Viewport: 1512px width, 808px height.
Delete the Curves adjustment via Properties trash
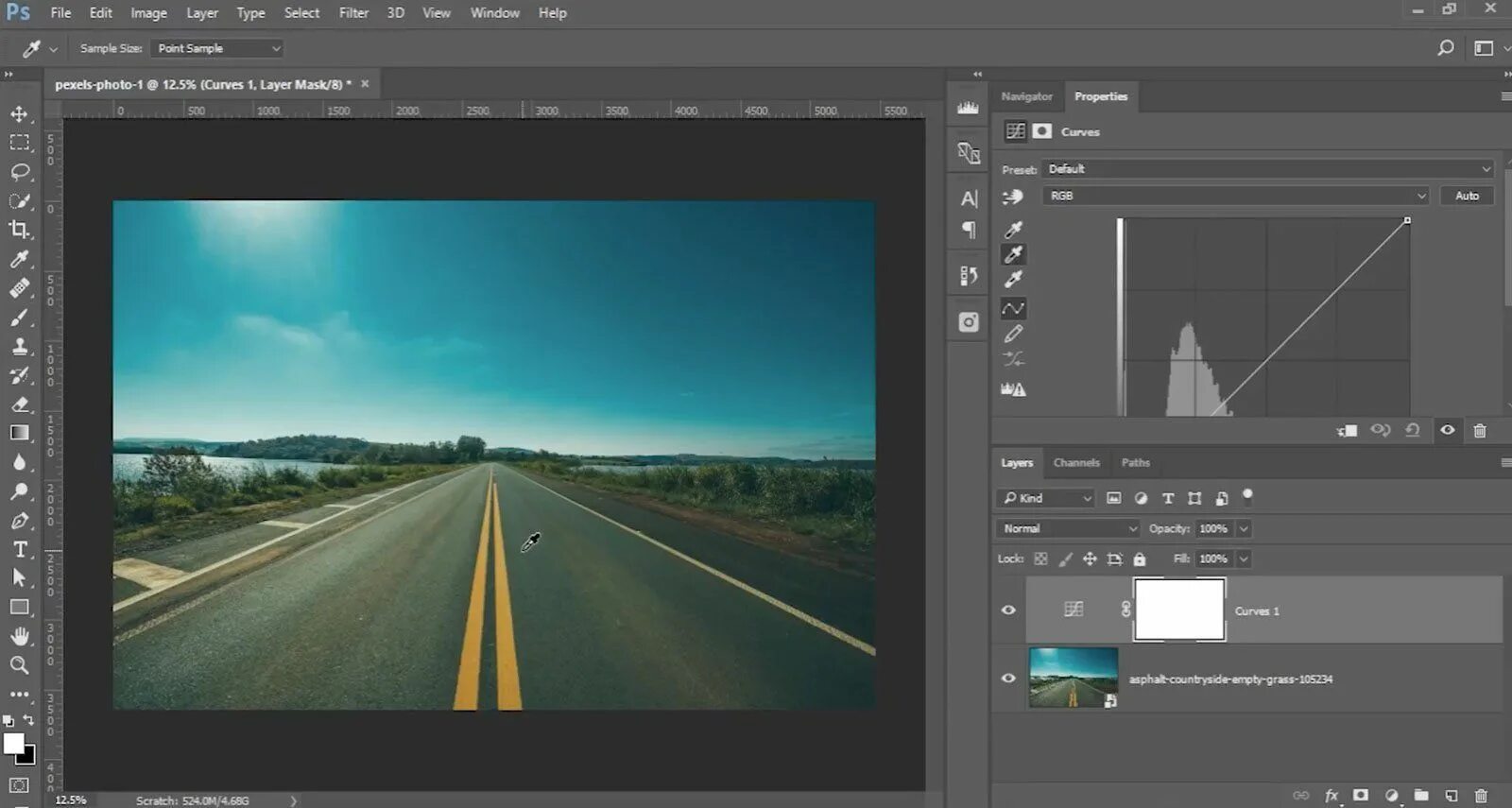pyautogui.click(x=1480, y=430)
